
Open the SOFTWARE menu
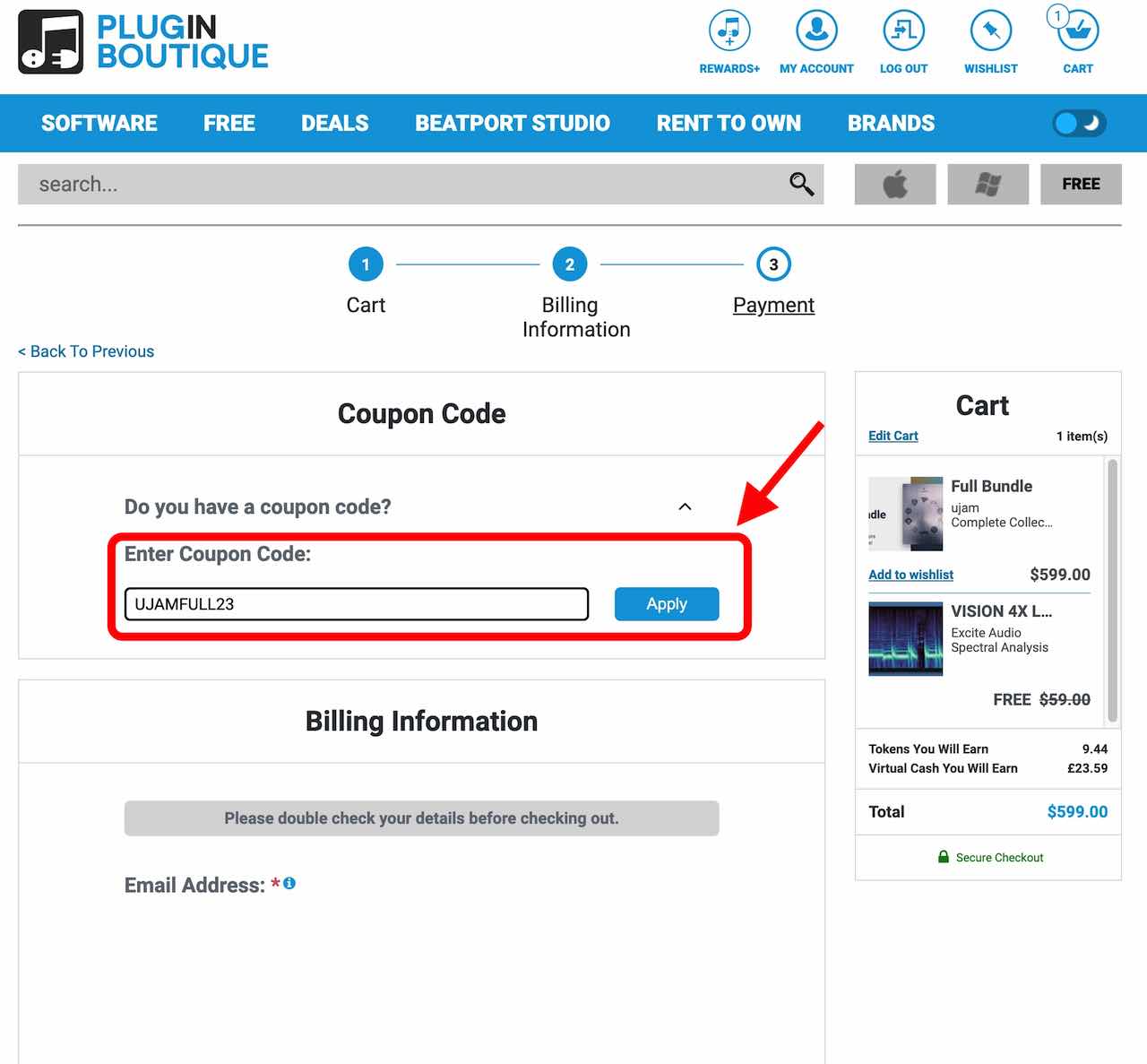click(99, 123)
